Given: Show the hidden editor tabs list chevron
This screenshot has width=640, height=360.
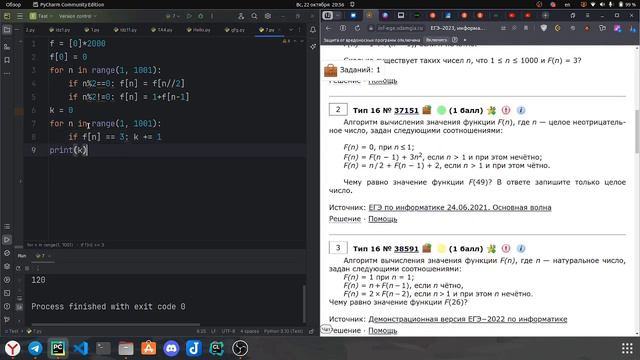Looking at the screenshot, I should point(291,30).
